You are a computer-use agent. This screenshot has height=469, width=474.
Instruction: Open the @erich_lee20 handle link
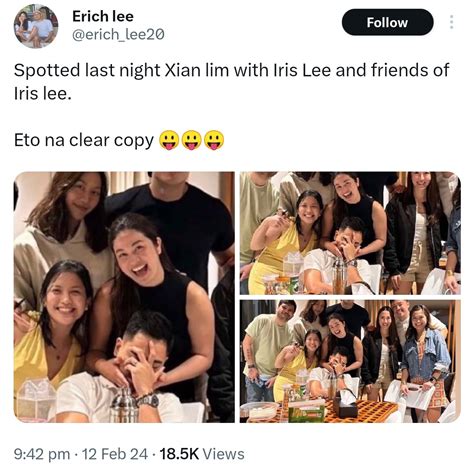(x=118, y=34)
